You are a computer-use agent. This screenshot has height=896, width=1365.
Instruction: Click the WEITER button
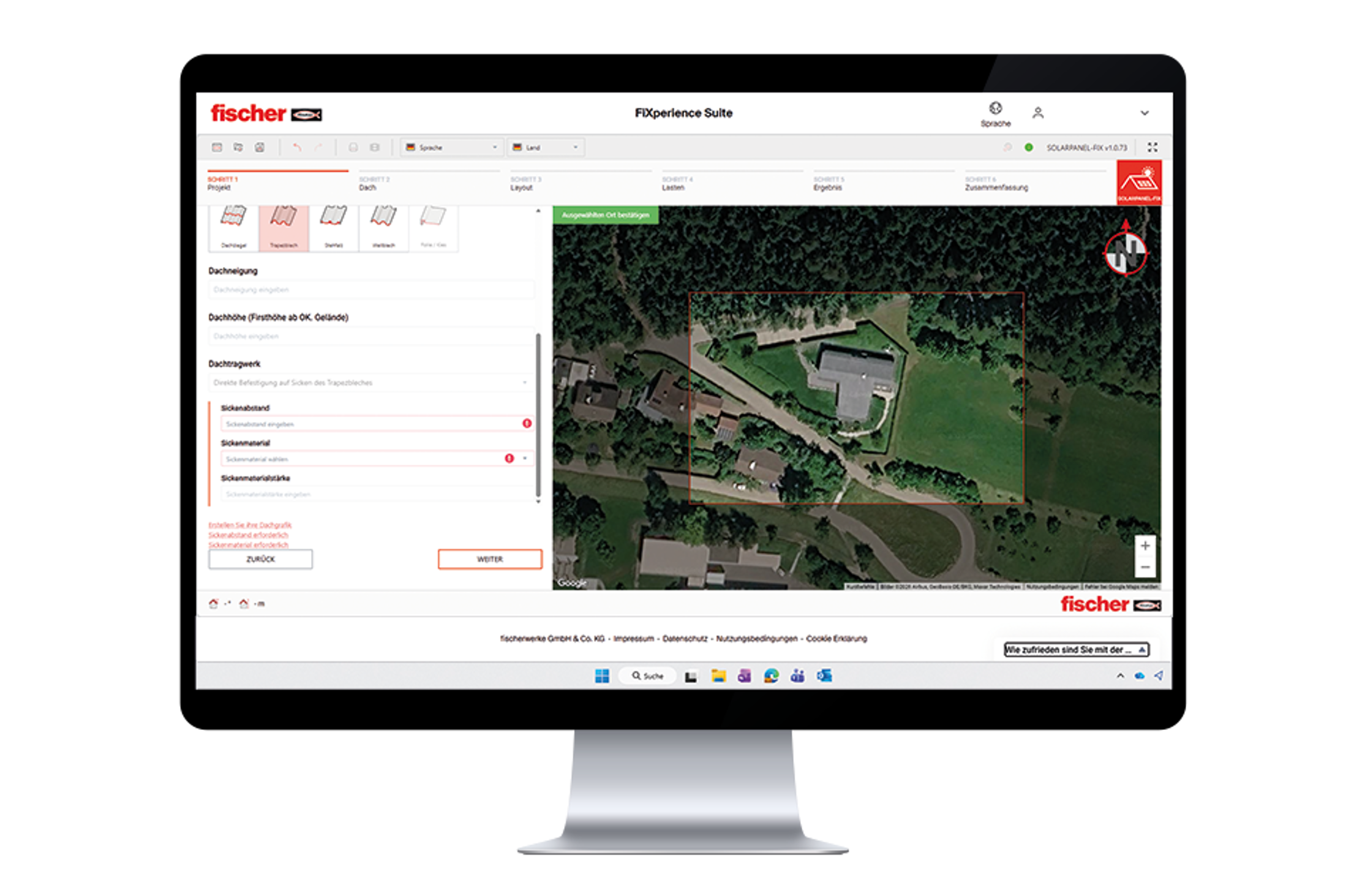pos(490,559)
